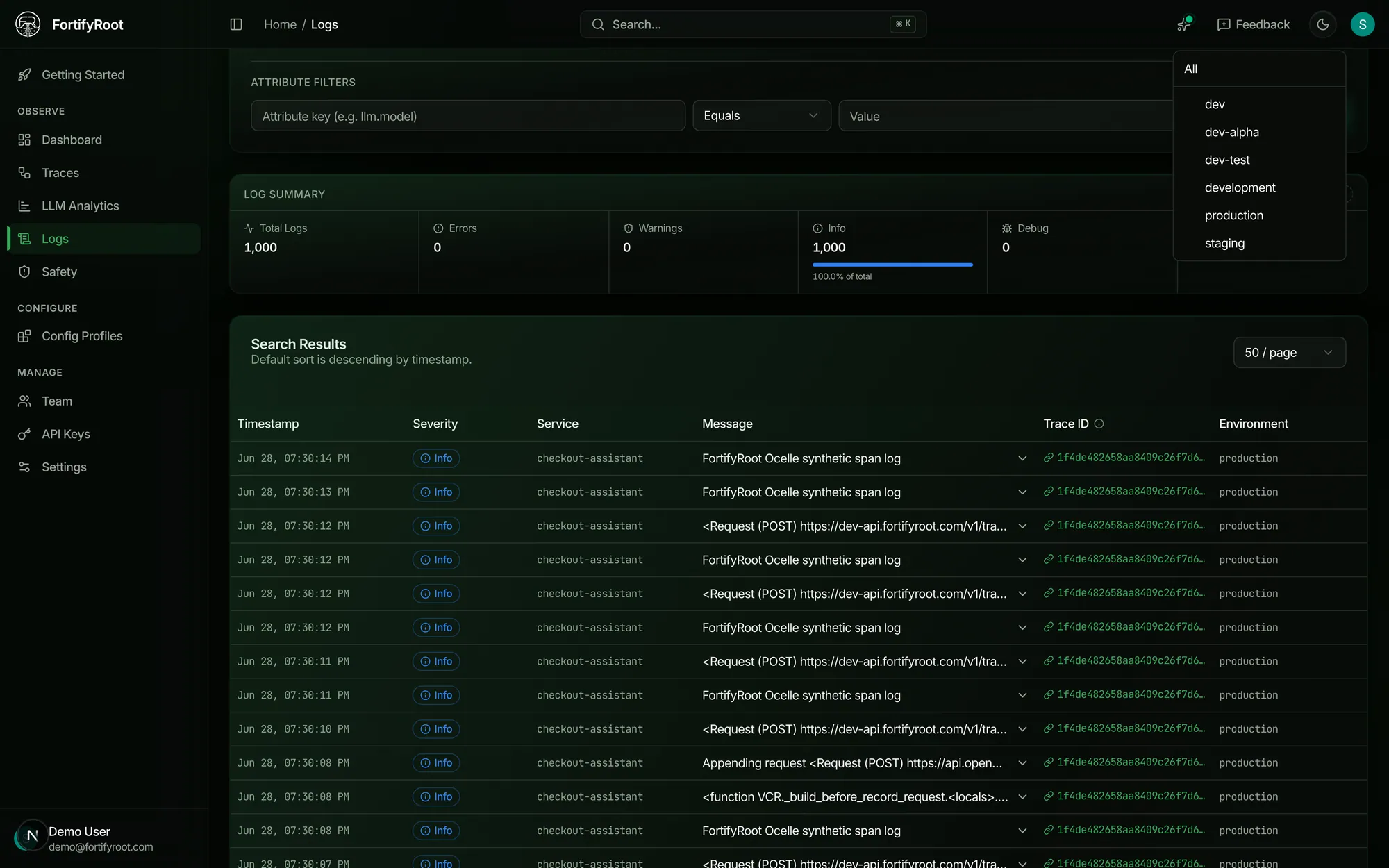
Task: Open the first row trace ID link
Action: click(1124, 458)
